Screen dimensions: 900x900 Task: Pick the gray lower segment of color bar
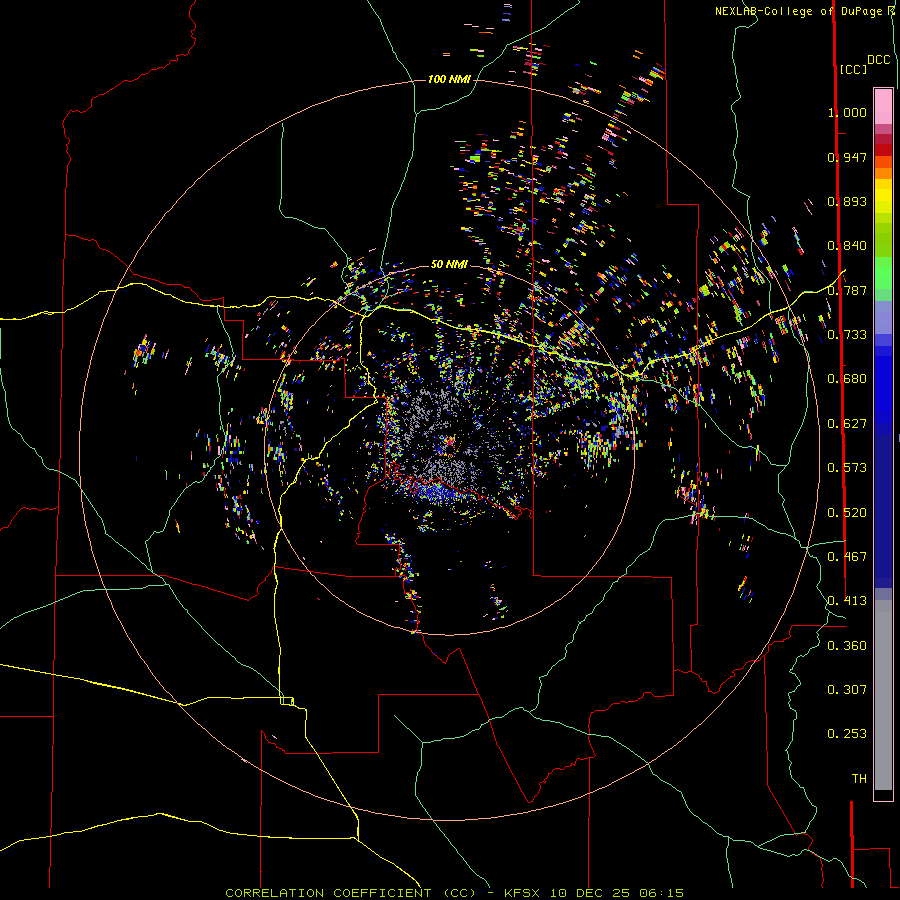click(883, 695)
